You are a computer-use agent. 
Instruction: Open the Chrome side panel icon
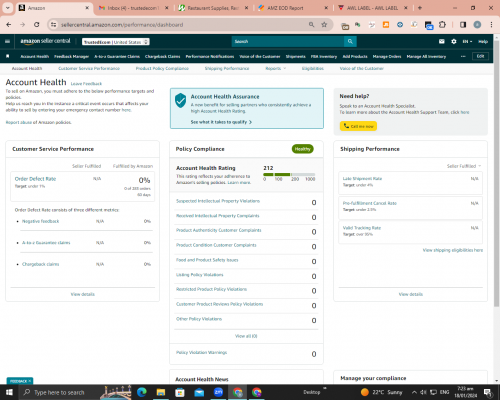coord(463,25)
